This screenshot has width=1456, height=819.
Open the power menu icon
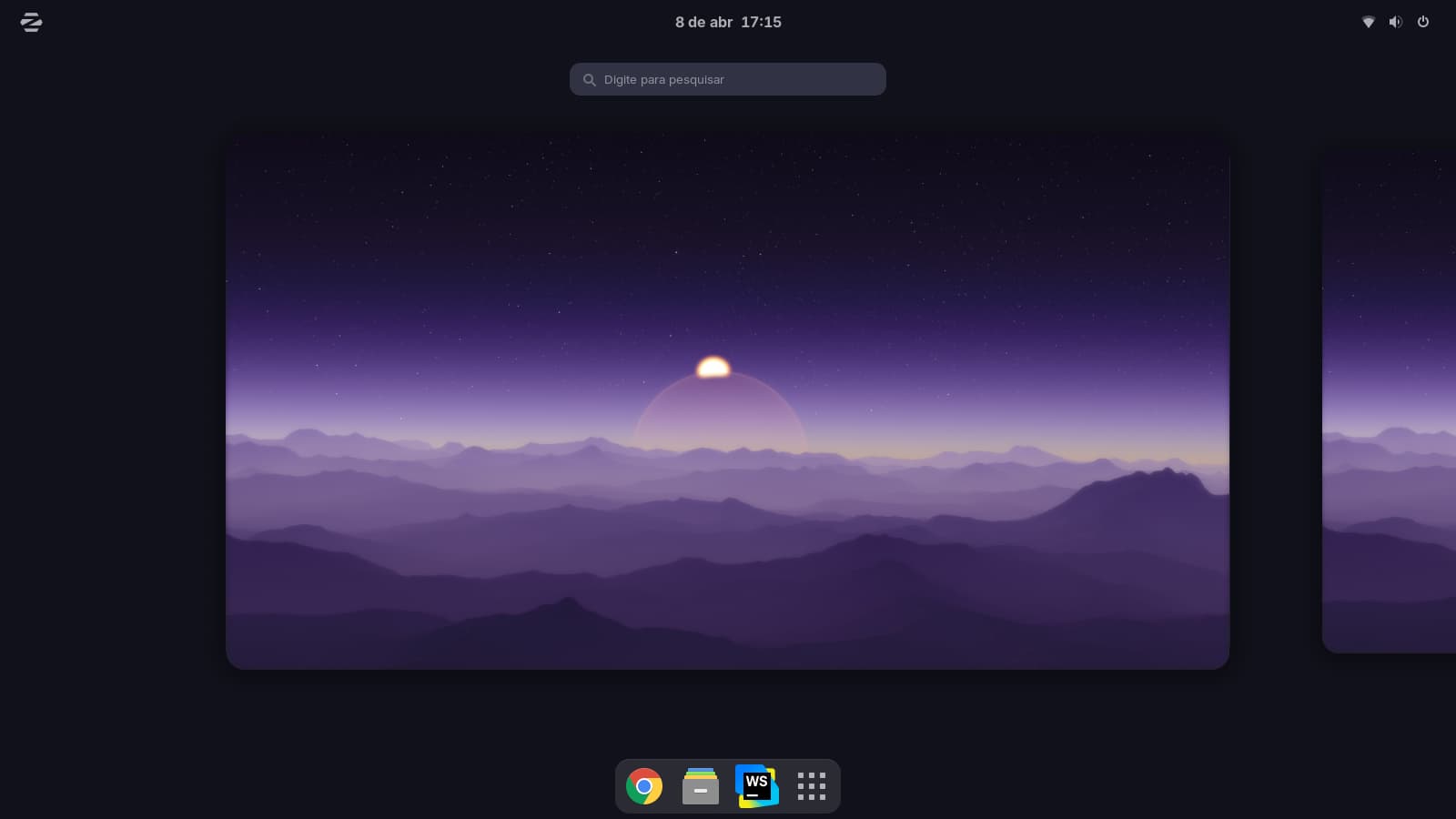(x=1423, y=22)
